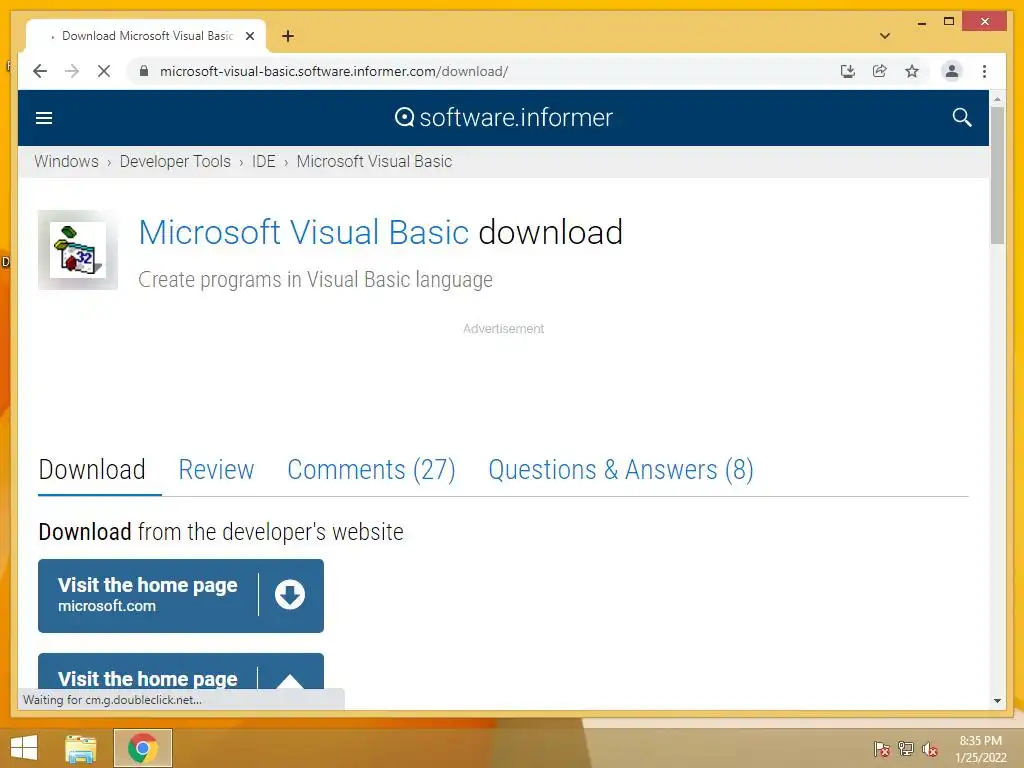The image size is (1024, 768).
Task: Open the Windows Start button
Action: [24, 748]
